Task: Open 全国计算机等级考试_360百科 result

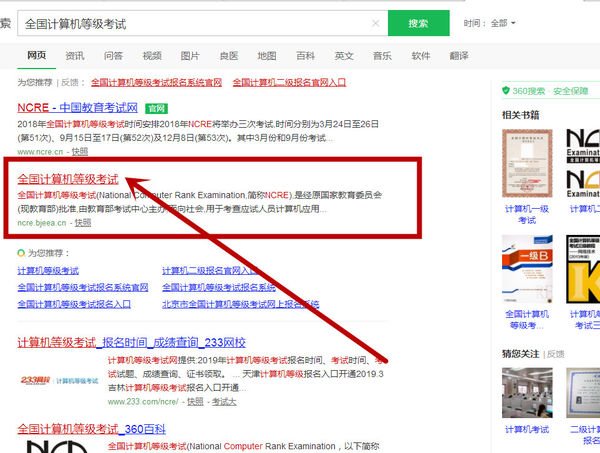Action: (91, 429)
